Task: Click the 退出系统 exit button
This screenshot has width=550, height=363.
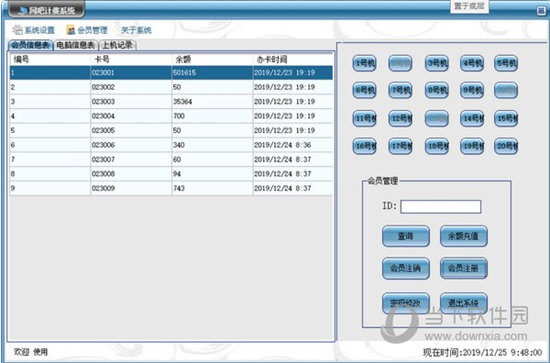Action: point(464,303)
